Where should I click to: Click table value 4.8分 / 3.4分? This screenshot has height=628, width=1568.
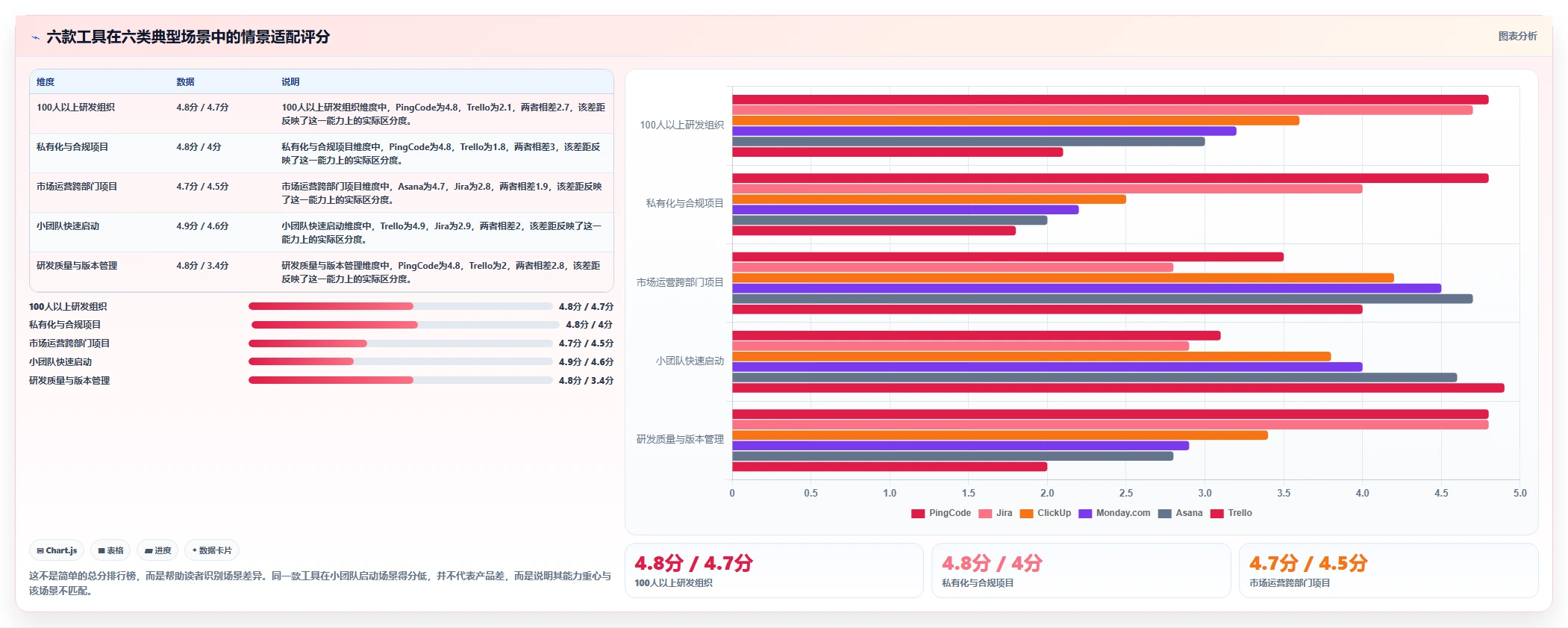202,266
